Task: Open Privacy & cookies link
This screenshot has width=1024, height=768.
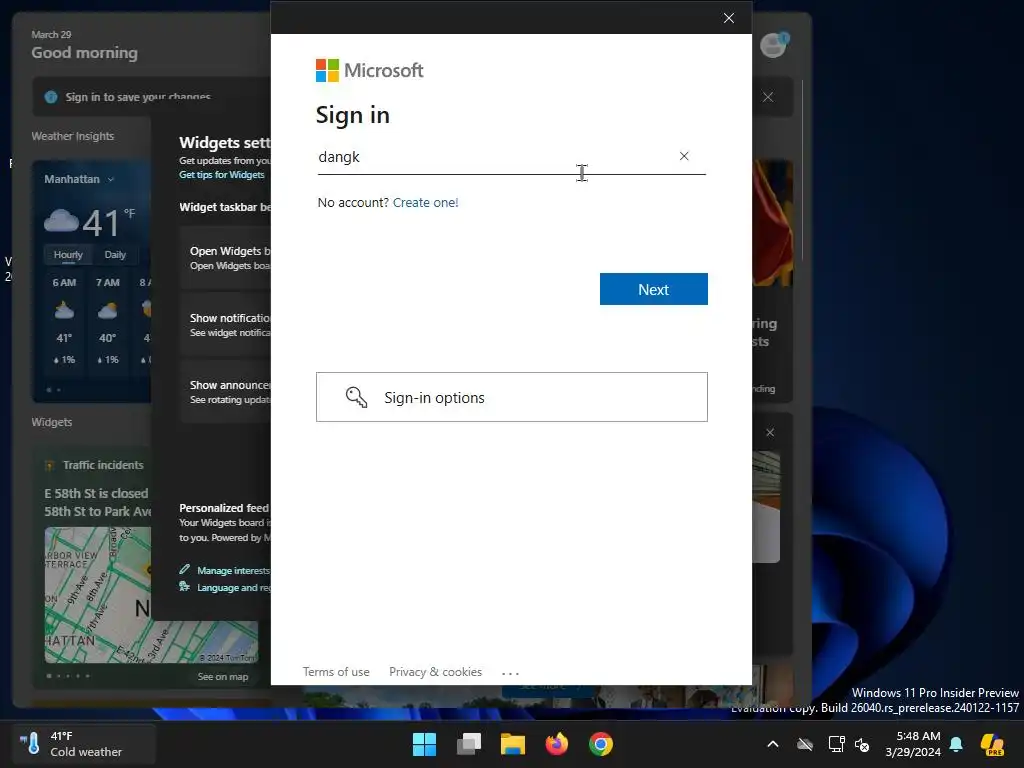Action: click(x=435, y=671)
